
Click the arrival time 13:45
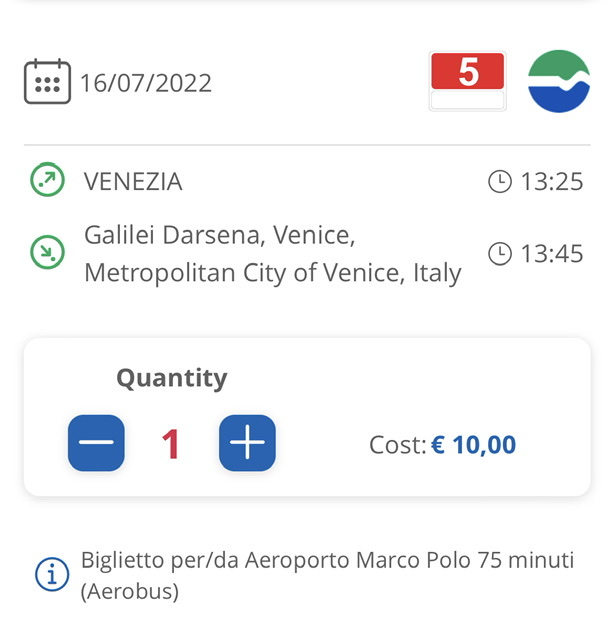click(x=552, y=253)
